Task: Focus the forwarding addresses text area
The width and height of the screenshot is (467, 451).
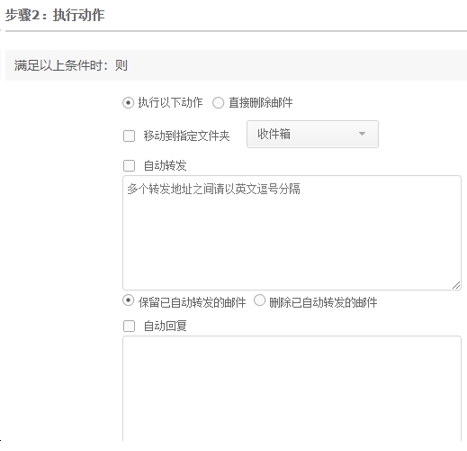Action: [x=292, y=233]
